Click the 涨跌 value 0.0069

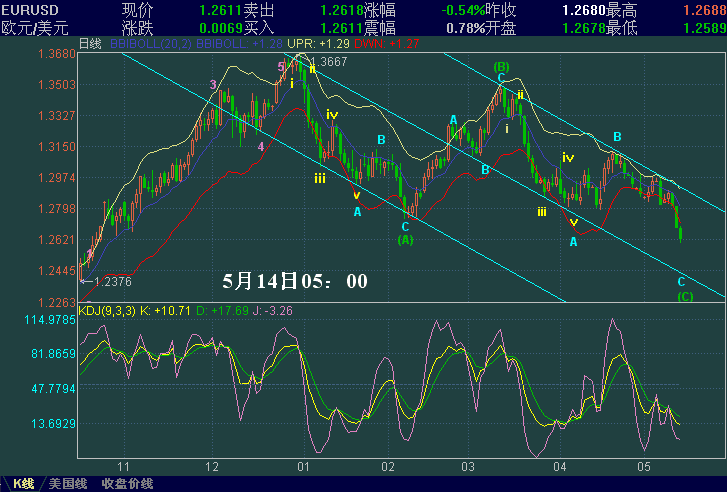click(221, 28)
